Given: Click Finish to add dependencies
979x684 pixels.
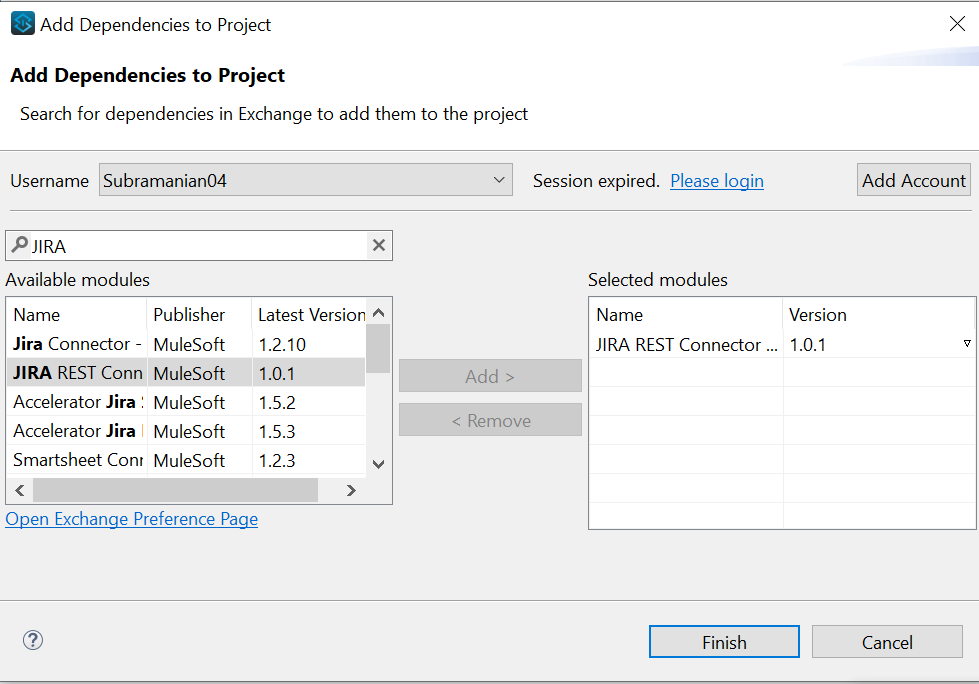Looking at the screenshot, I should (724, 642).
